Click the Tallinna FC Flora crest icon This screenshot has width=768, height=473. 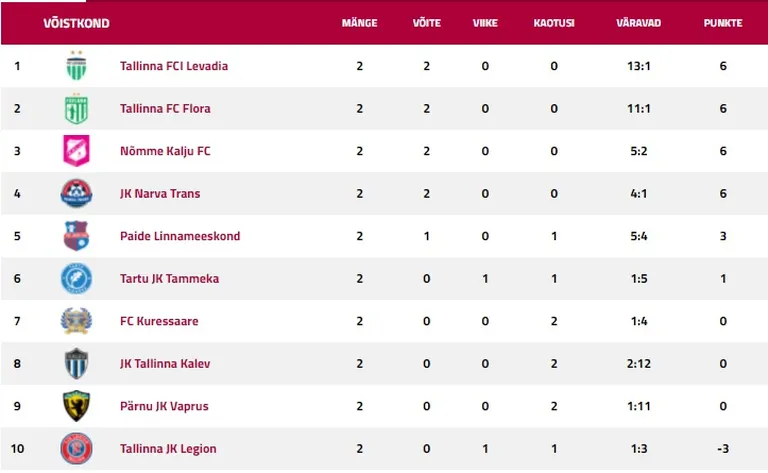[76, 108]
